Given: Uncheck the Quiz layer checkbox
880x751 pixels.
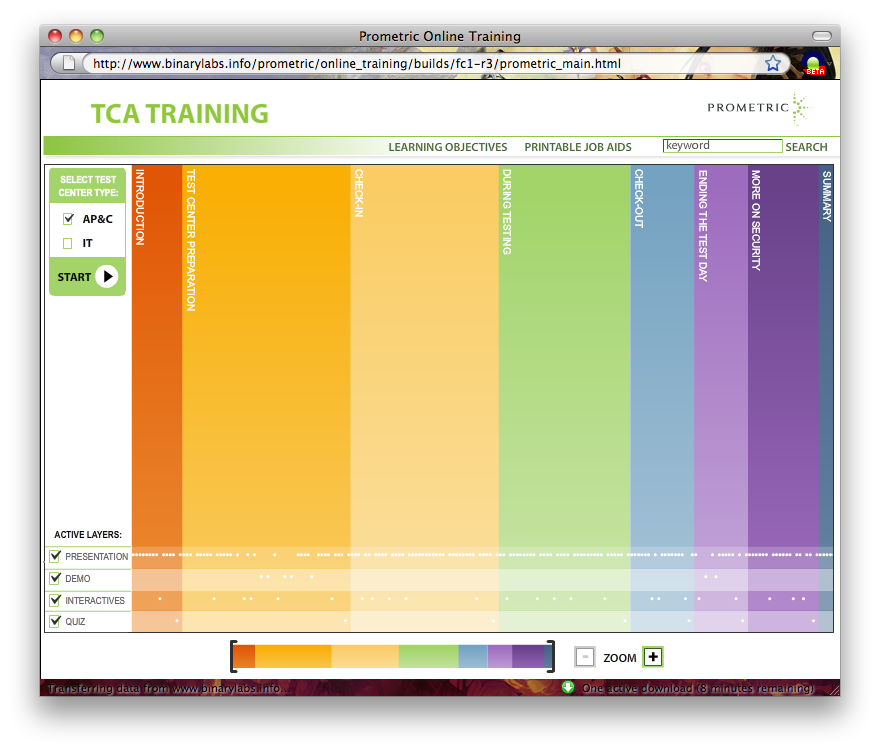Looking at the screenshot, I should pyautogui.click(x=55, y=621).
